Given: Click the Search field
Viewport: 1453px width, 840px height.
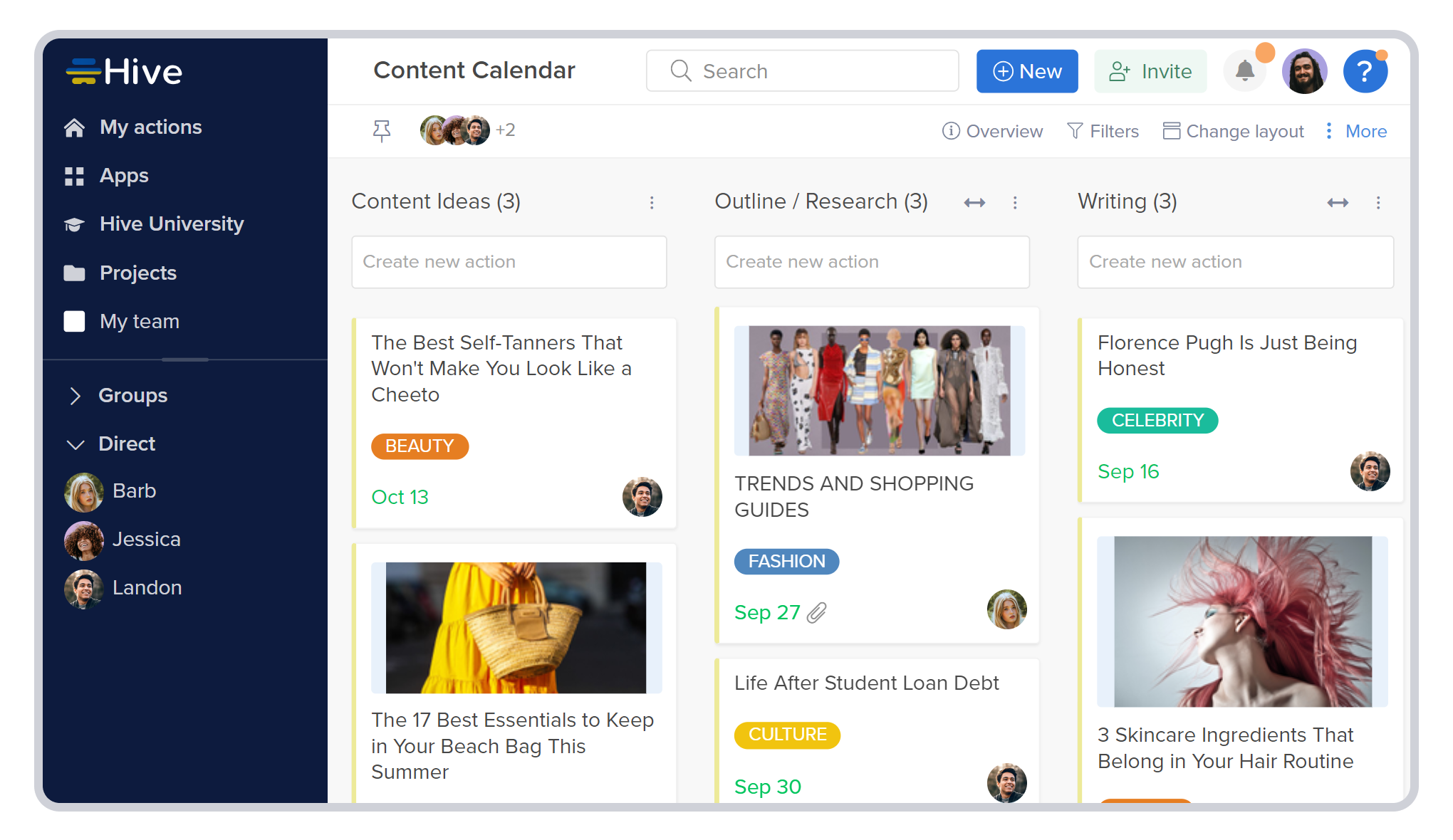Looking at the screenshot, I should pos(802,71).
